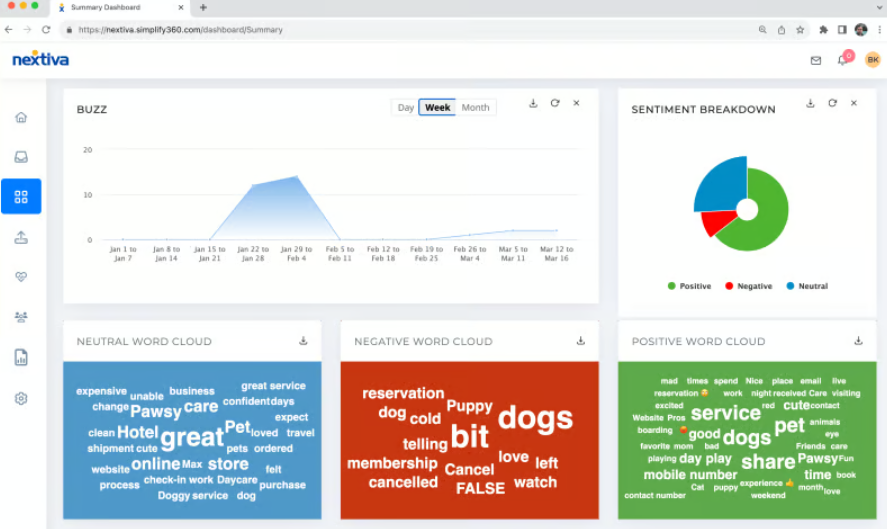The width and height of the screenshot is (887, 529).
Task: Click the word 'great' in neutral cloud
Action: tap(192, 437)
